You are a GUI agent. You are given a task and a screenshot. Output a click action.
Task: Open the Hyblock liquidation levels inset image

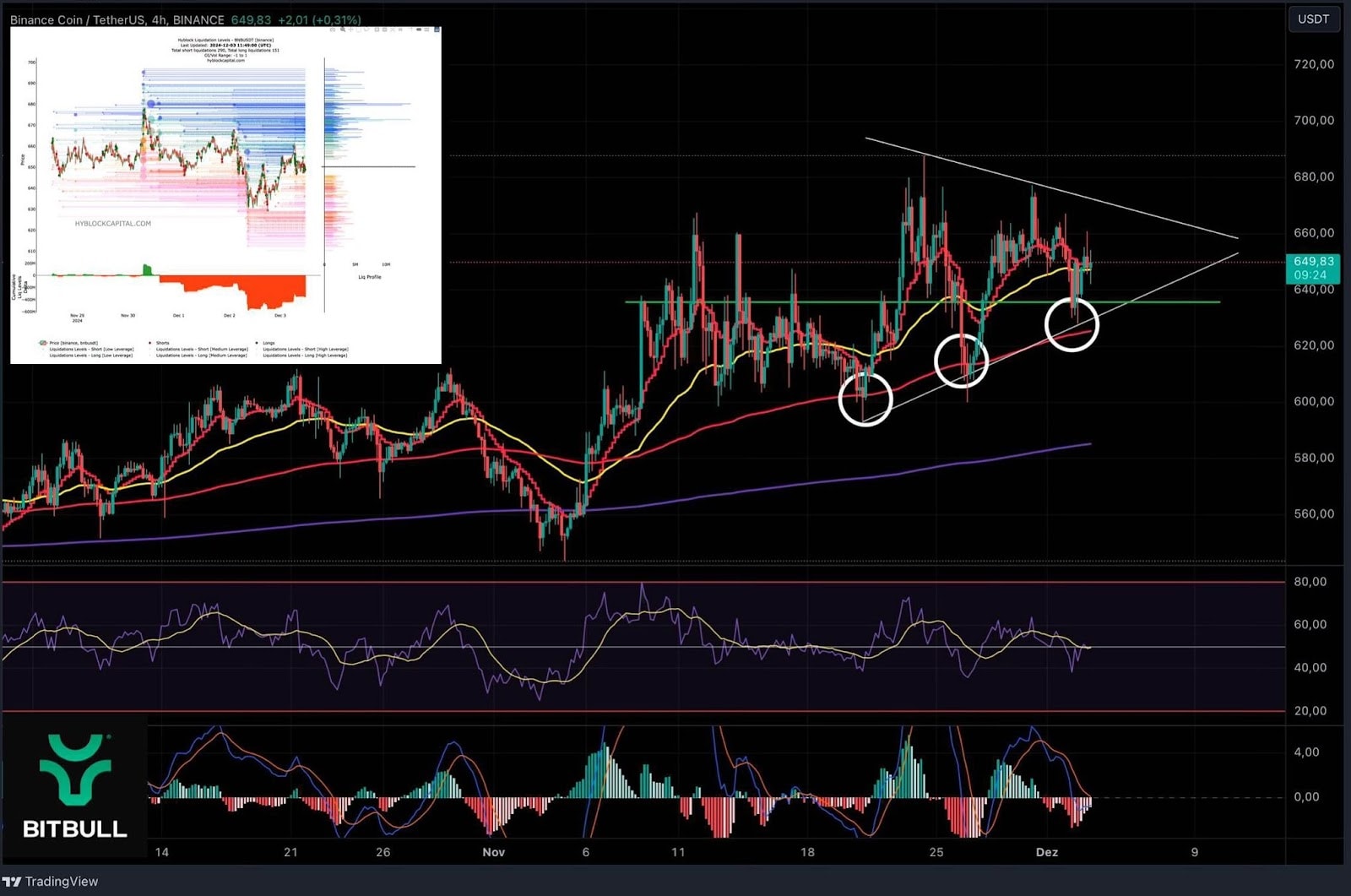pos(225,195)
